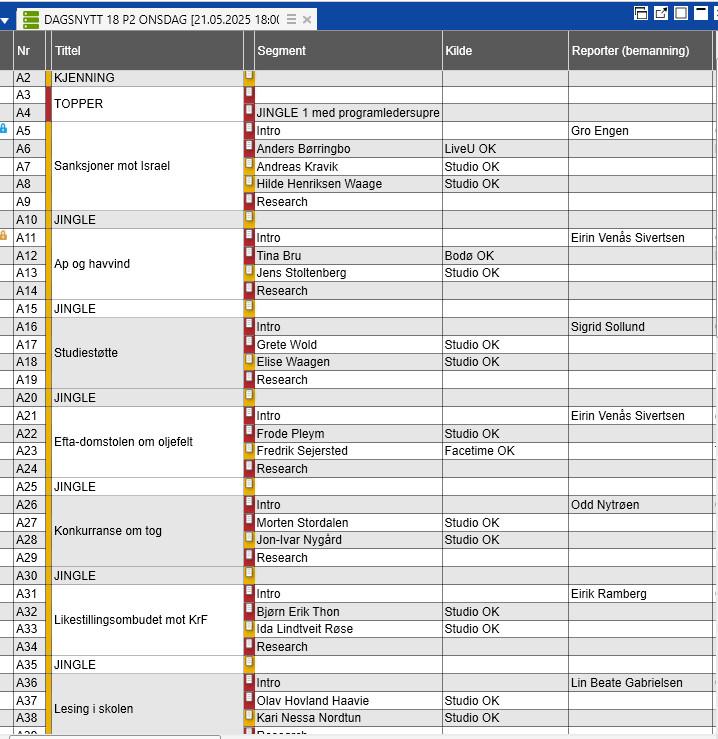This screenshot has width=718, height=739.
Task: Click the script icon beside Morten Stordalen
Action: pyautogui.click(x=249, y=521)
